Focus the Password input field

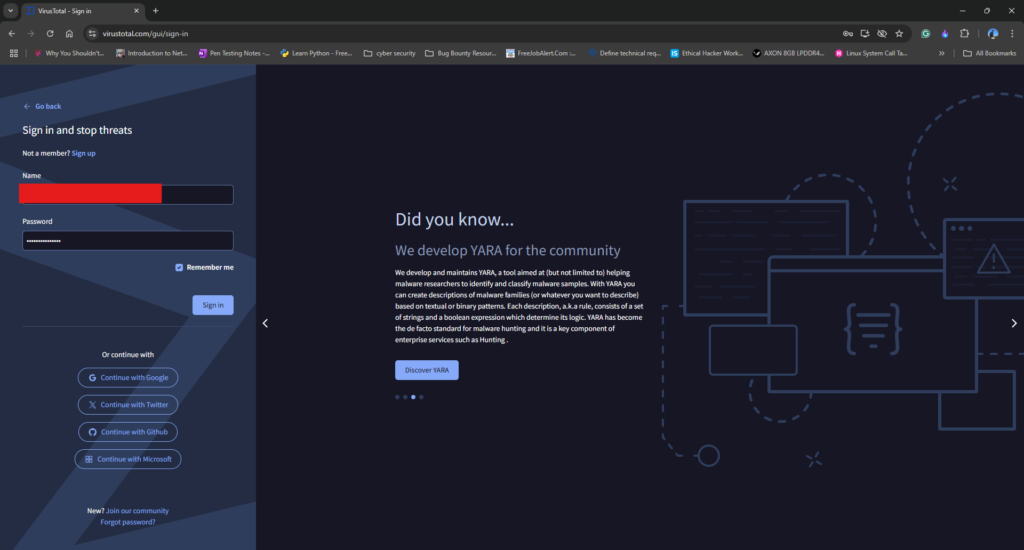127,240
